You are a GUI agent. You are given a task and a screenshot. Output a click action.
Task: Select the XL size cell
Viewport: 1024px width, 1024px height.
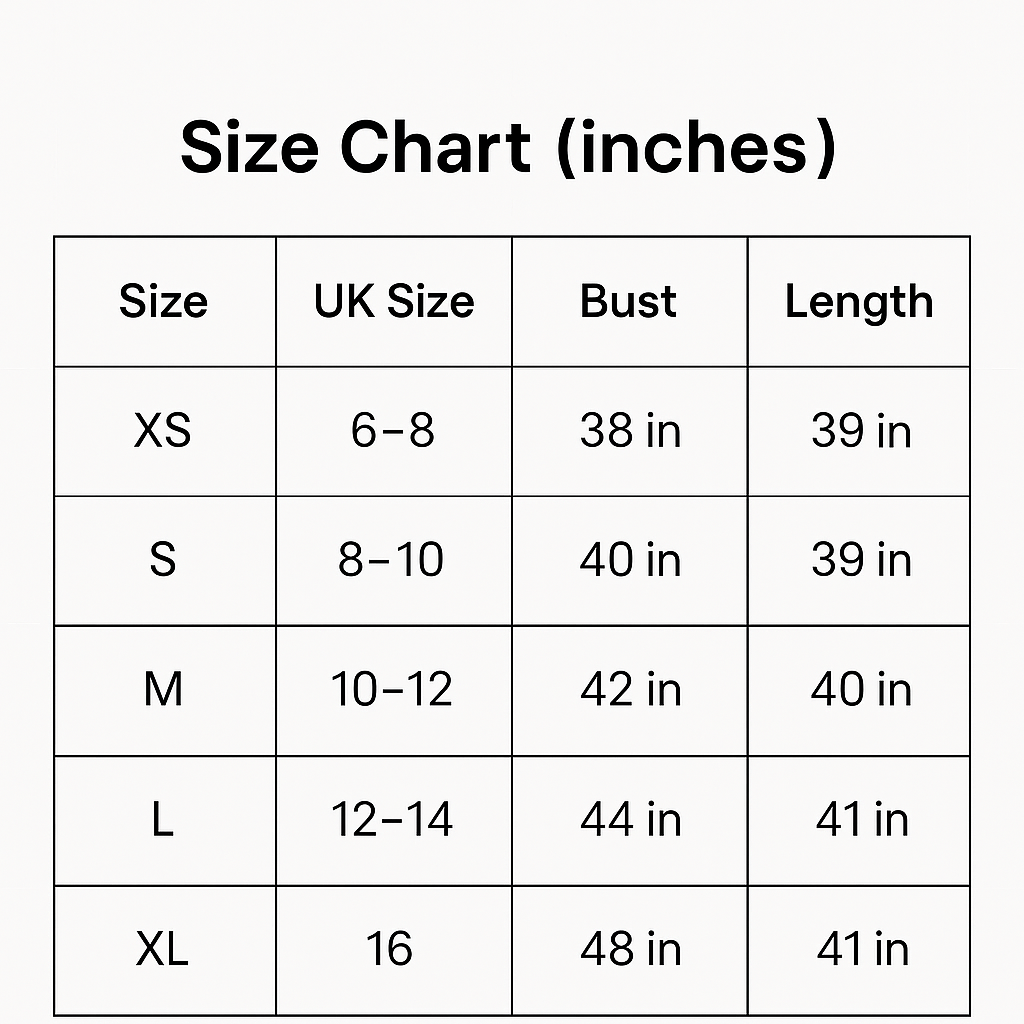click(163, 949)
